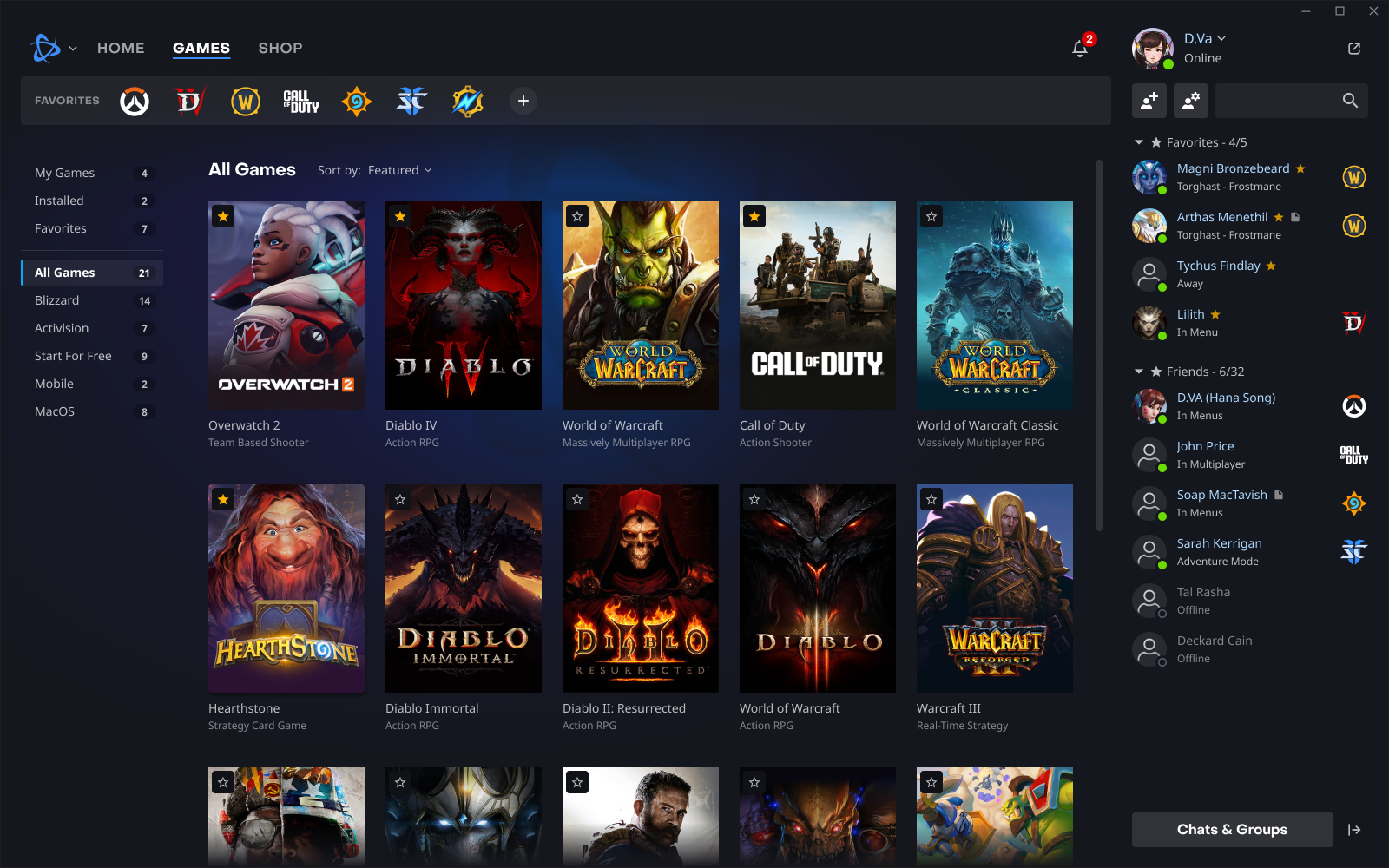Open StarCraft II from the favorites bar
Viewport: 1389px width, 868px height.
pyautogui.click(x=411, y=100)
